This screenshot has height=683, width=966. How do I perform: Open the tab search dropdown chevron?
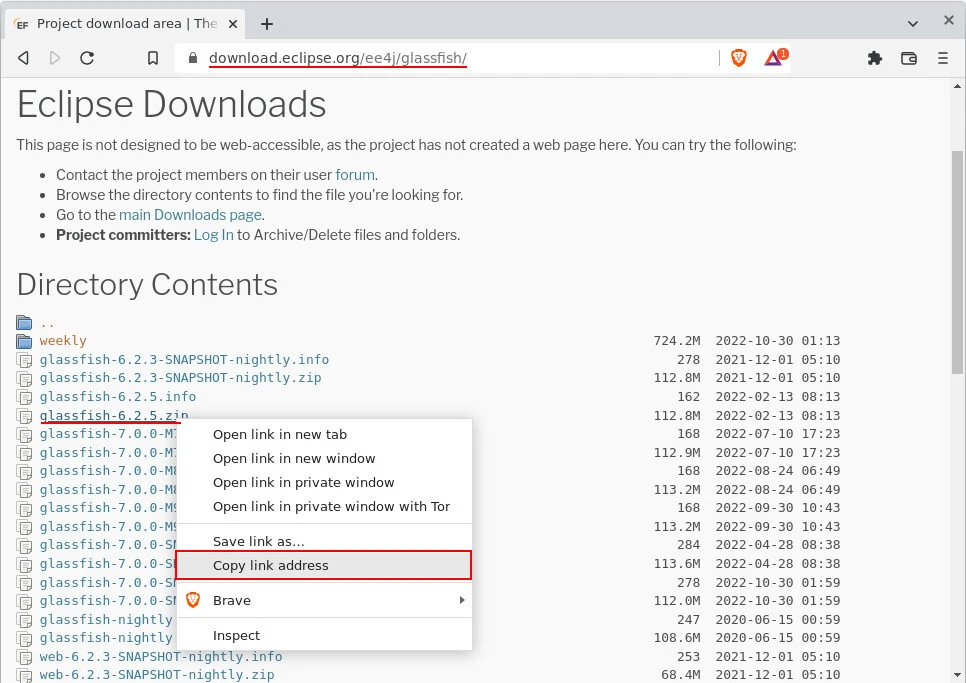(913, 23)
